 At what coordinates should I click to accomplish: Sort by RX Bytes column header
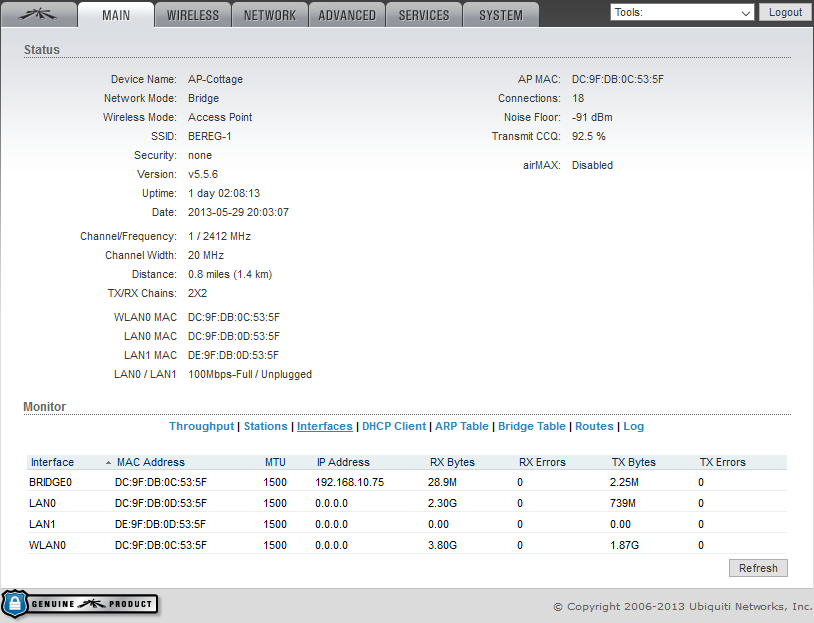452,462
